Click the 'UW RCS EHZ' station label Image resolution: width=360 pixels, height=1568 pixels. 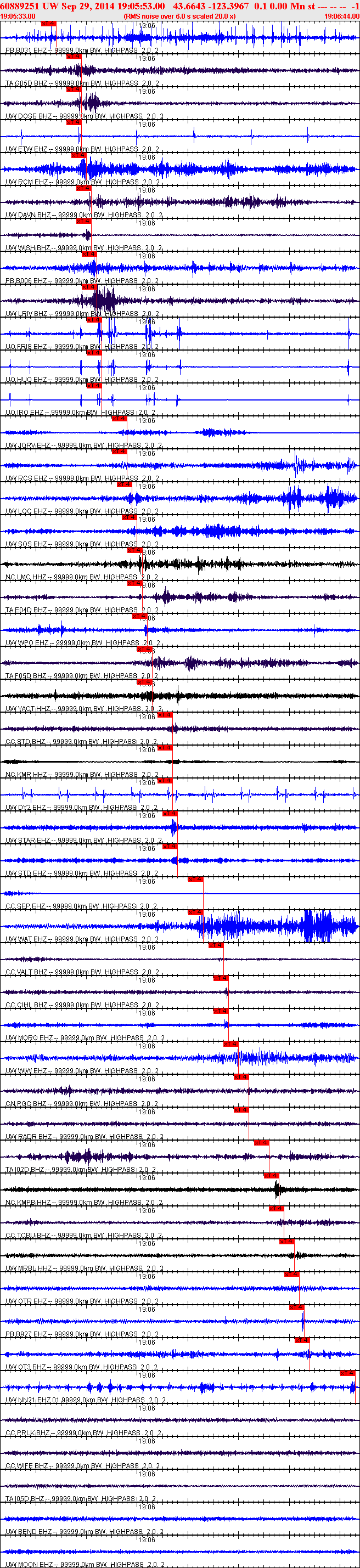26,478
